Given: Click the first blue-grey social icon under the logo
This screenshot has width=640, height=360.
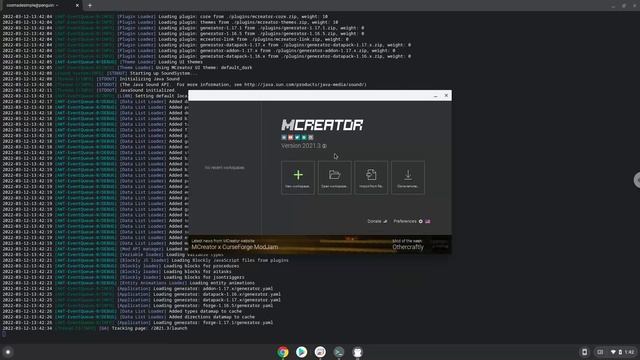Looking at the screenshot, I should (284, 138).
